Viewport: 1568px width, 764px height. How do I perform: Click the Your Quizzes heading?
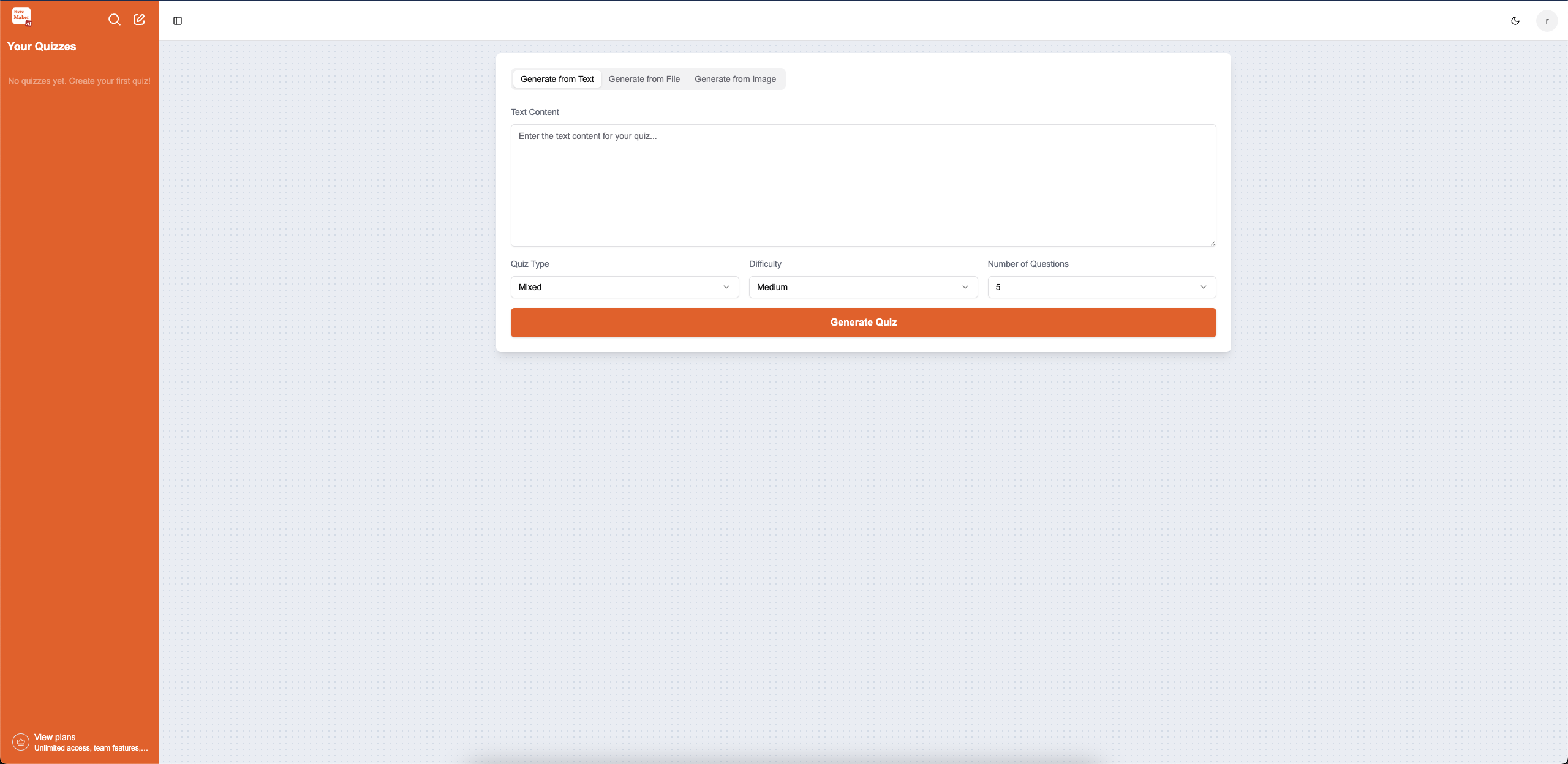[42, 46]
